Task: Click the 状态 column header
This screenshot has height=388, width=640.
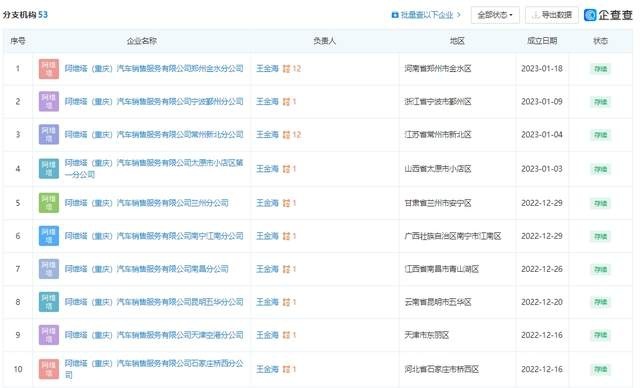Action: pos(600,41)
